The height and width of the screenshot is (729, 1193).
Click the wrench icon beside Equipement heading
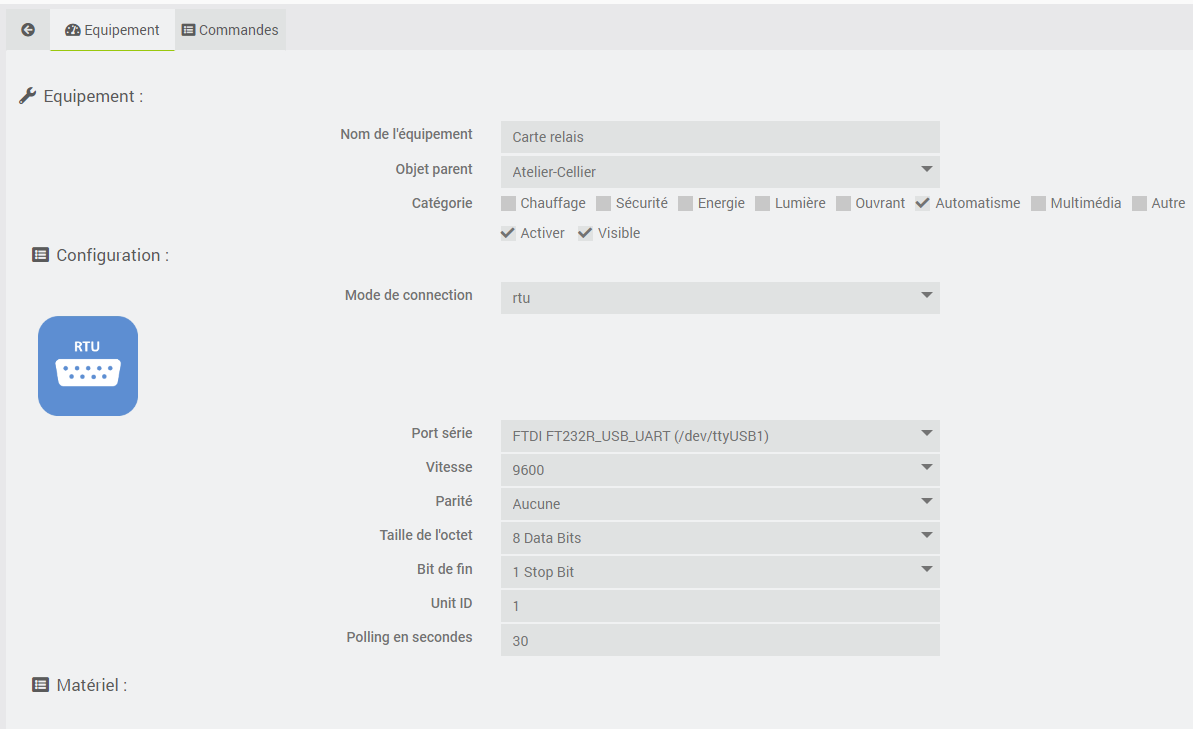point(28,96)
